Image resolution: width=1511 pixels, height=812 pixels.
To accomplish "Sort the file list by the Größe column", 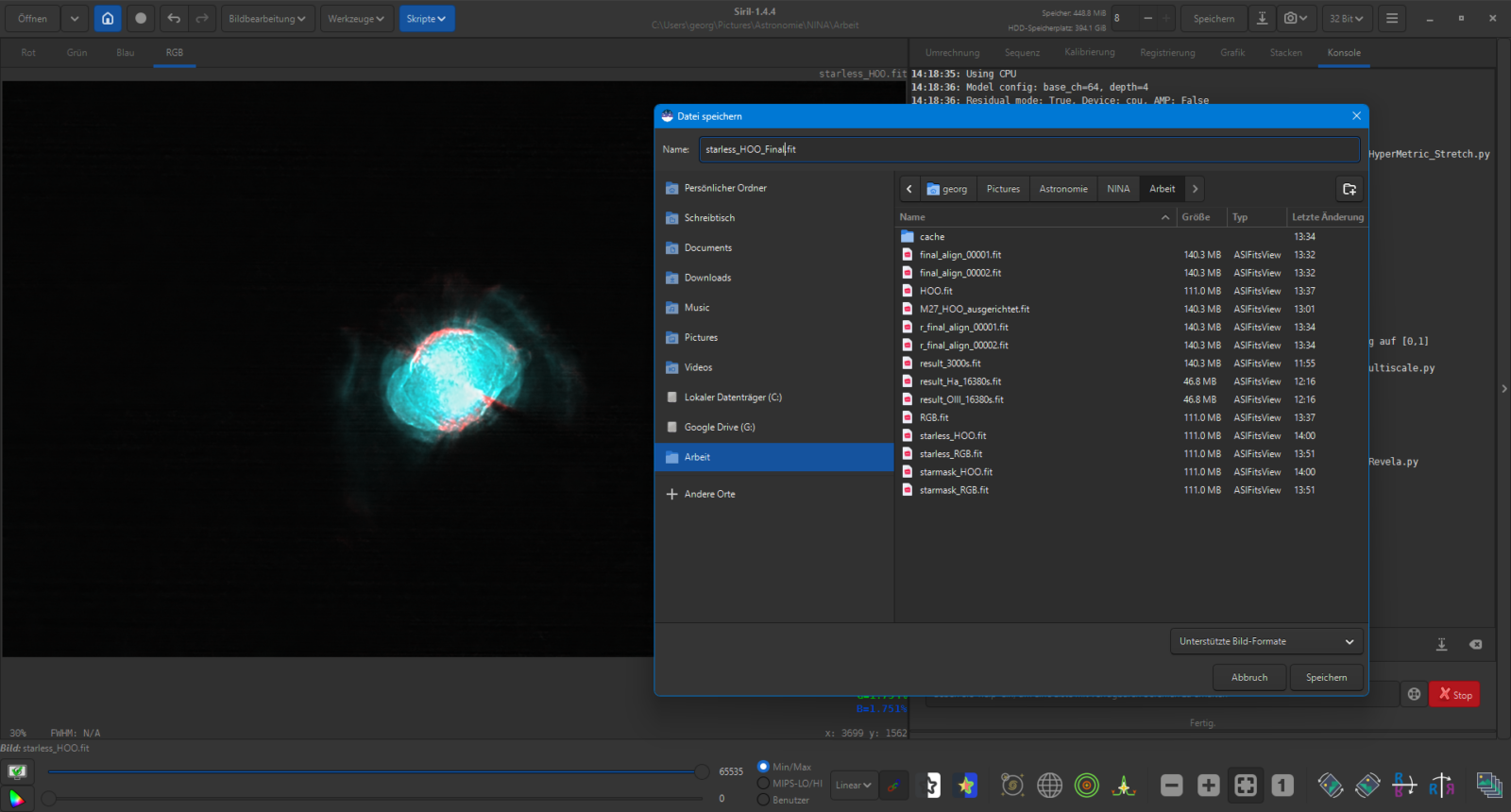I will pos(1201,217).
